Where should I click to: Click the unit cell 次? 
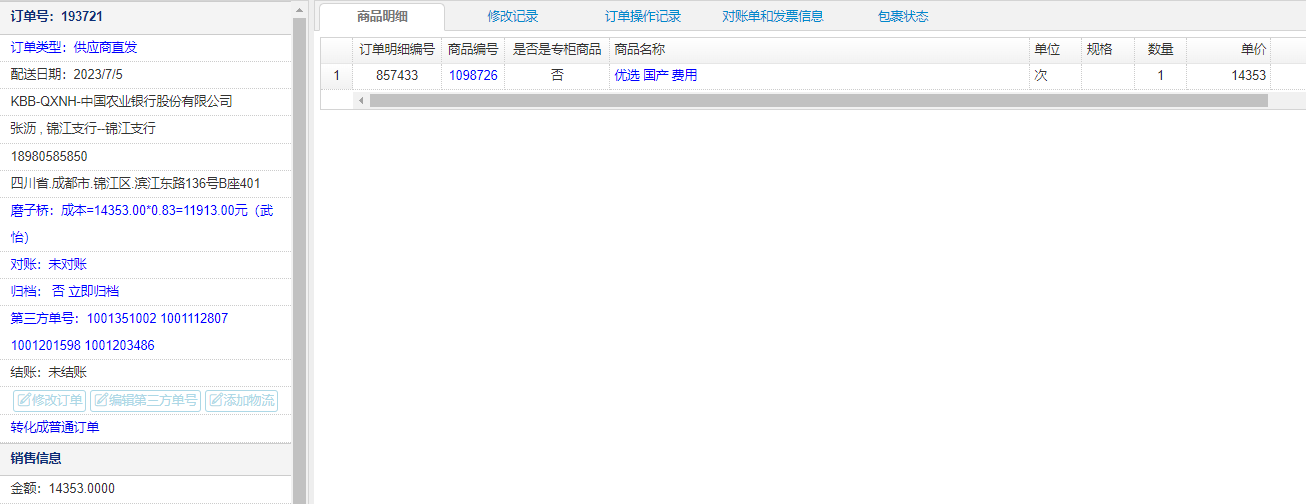click(1055, 75)
